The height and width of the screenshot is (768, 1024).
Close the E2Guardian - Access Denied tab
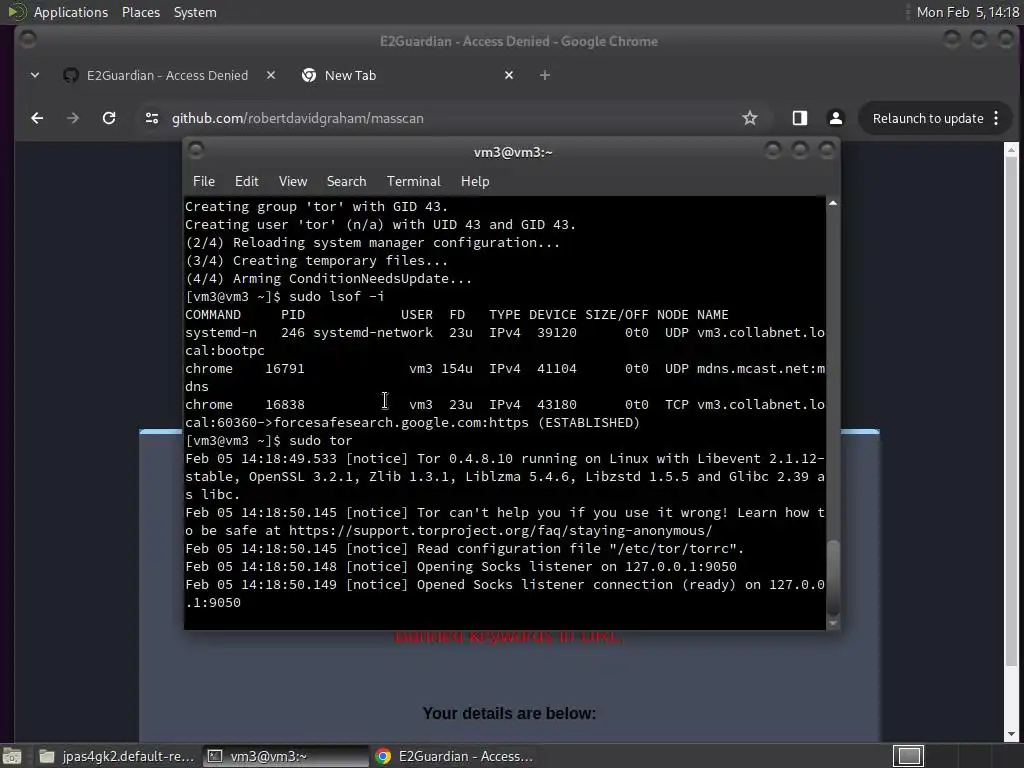(271, 75)
